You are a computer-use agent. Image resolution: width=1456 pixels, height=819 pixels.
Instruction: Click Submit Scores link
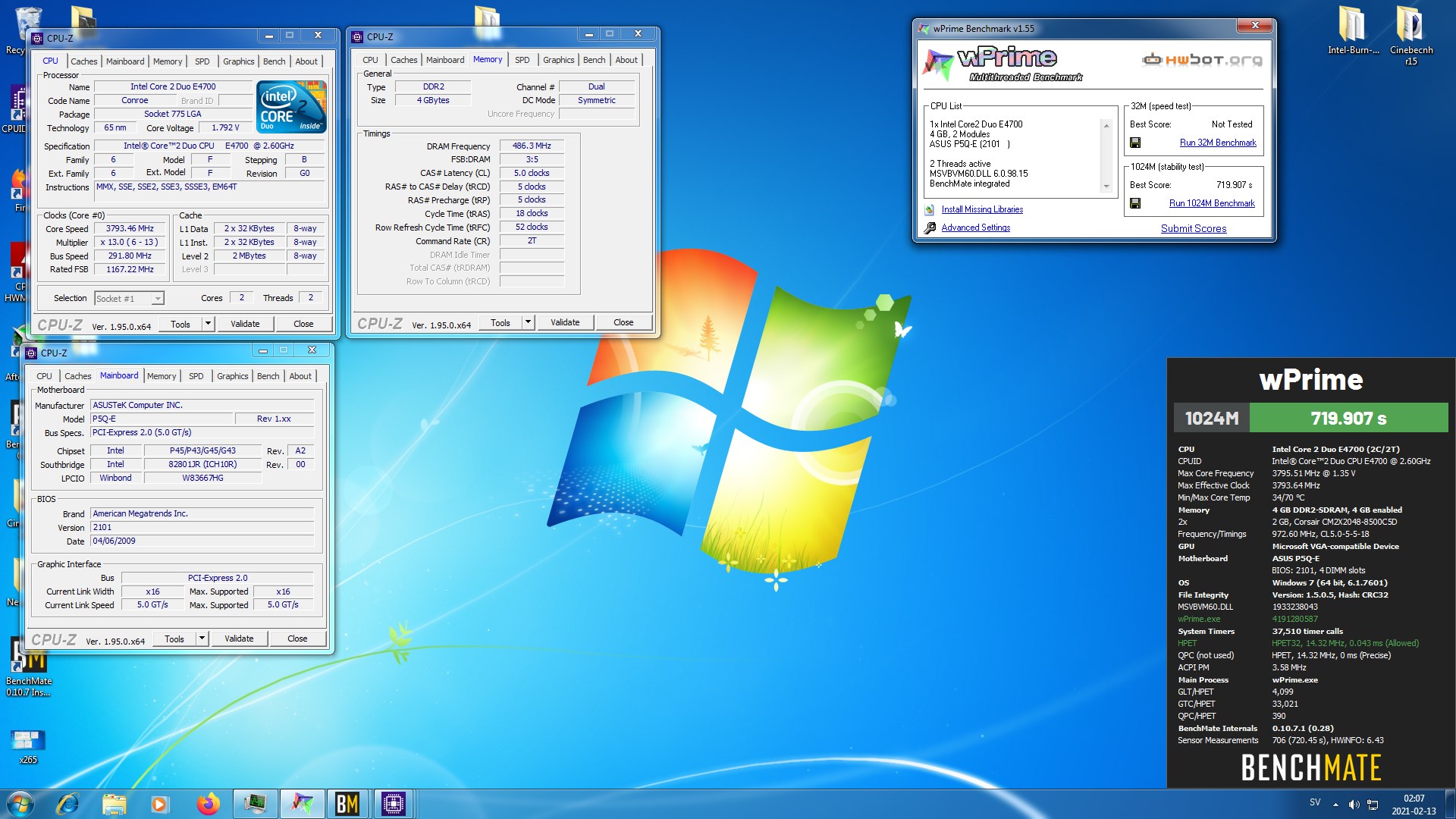(x=1194, y=228)
